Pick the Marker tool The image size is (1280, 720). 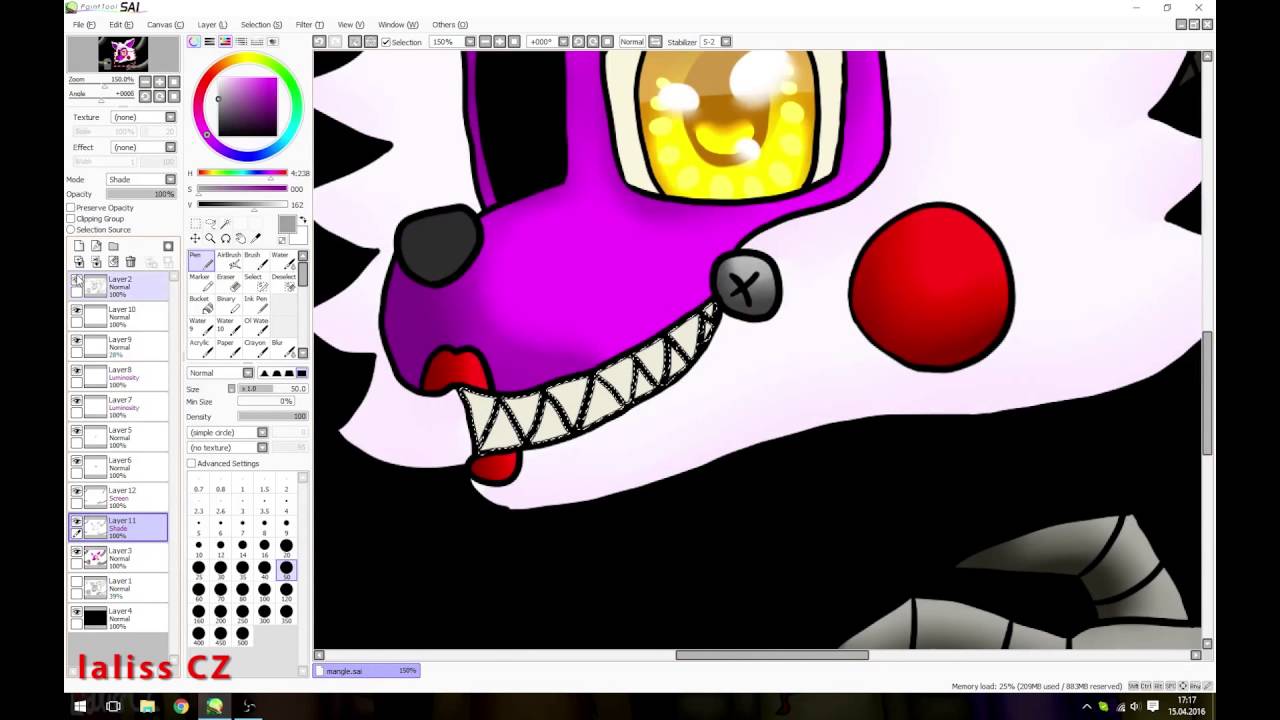[200, 282]
